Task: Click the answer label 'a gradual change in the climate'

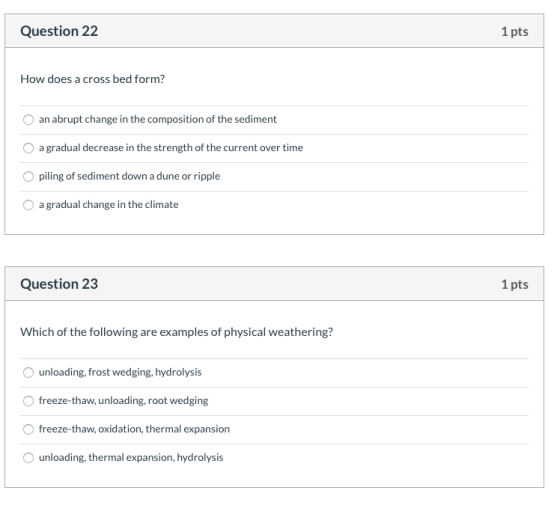Action: pyautogui.click(x=109, y=204)
